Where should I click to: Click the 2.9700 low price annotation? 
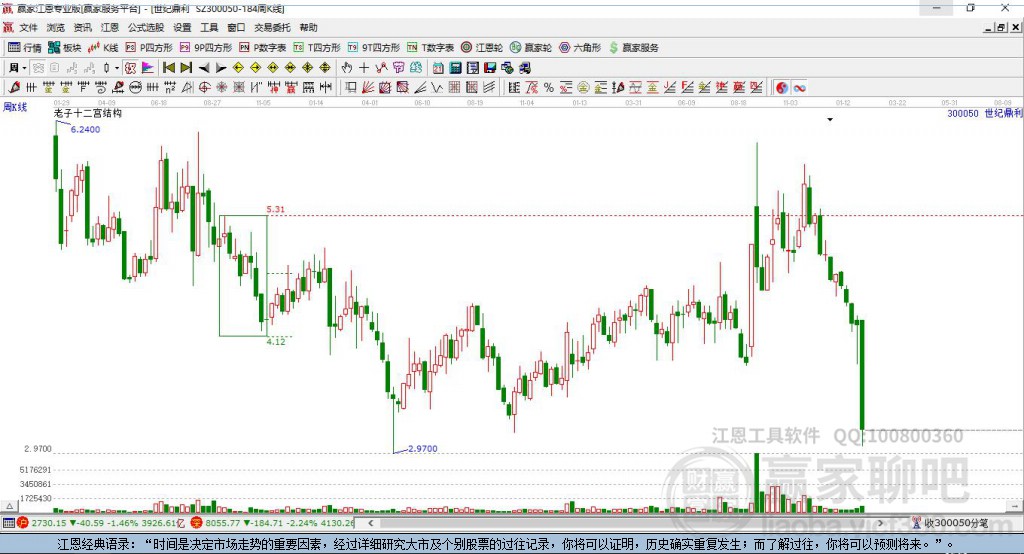(423, 449)
